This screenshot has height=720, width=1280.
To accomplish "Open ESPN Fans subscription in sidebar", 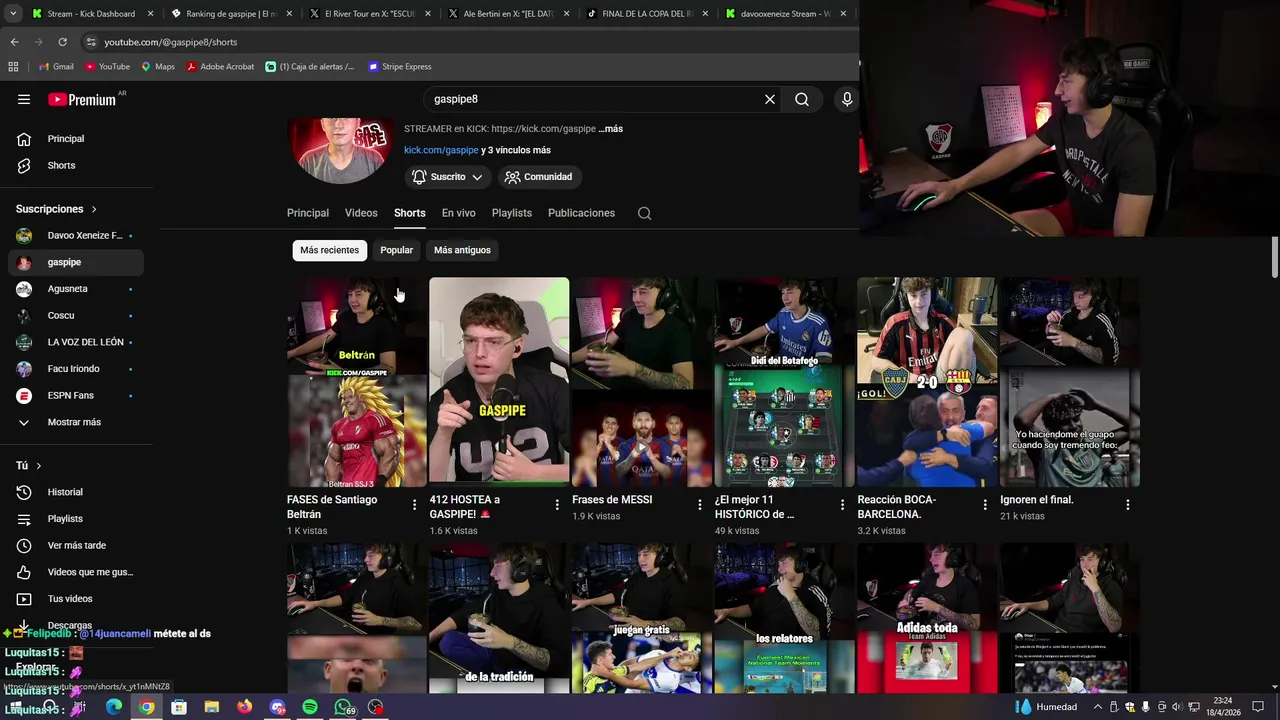I will 76,396.
